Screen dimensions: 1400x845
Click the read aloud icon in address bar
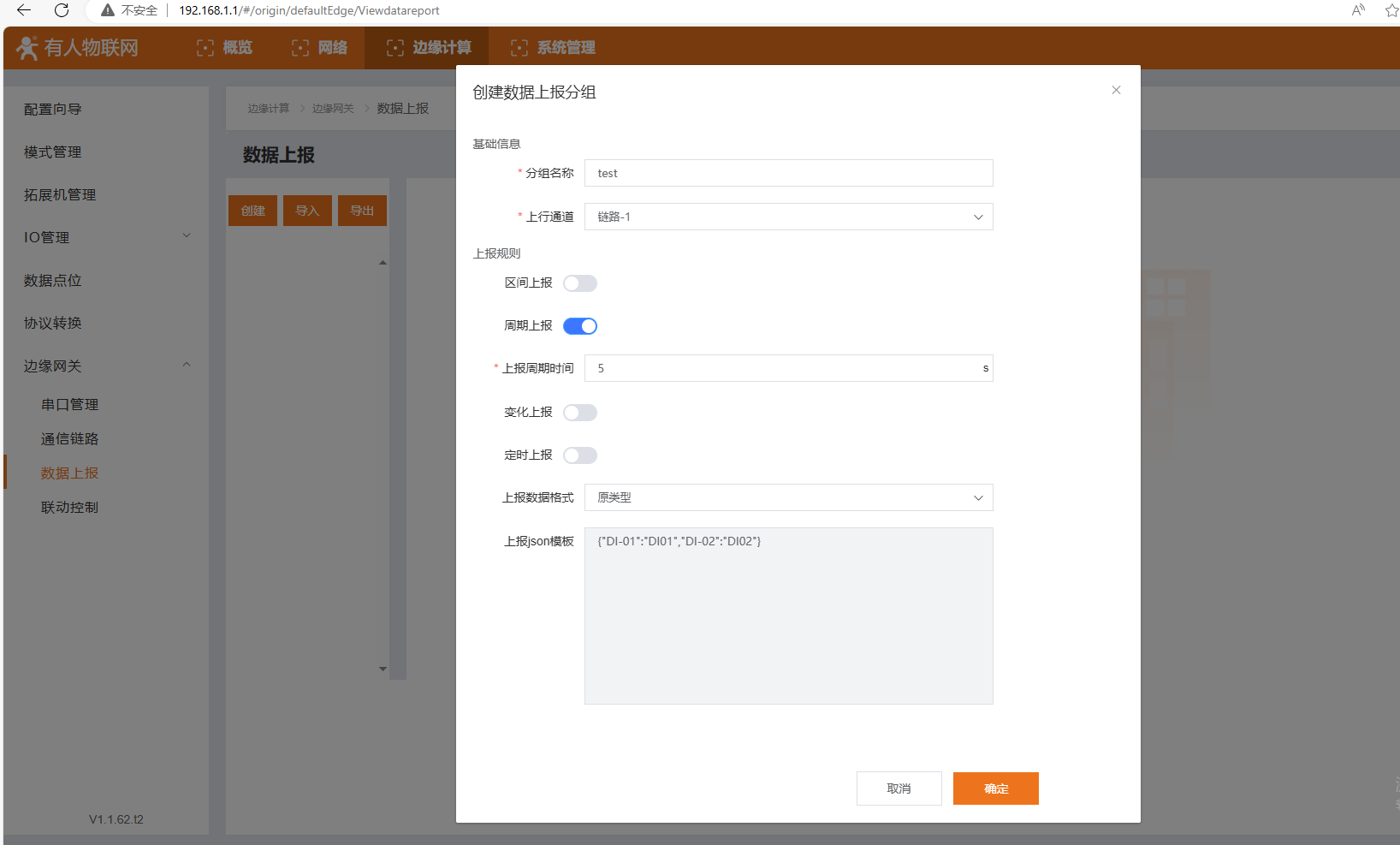(1358, 10)
